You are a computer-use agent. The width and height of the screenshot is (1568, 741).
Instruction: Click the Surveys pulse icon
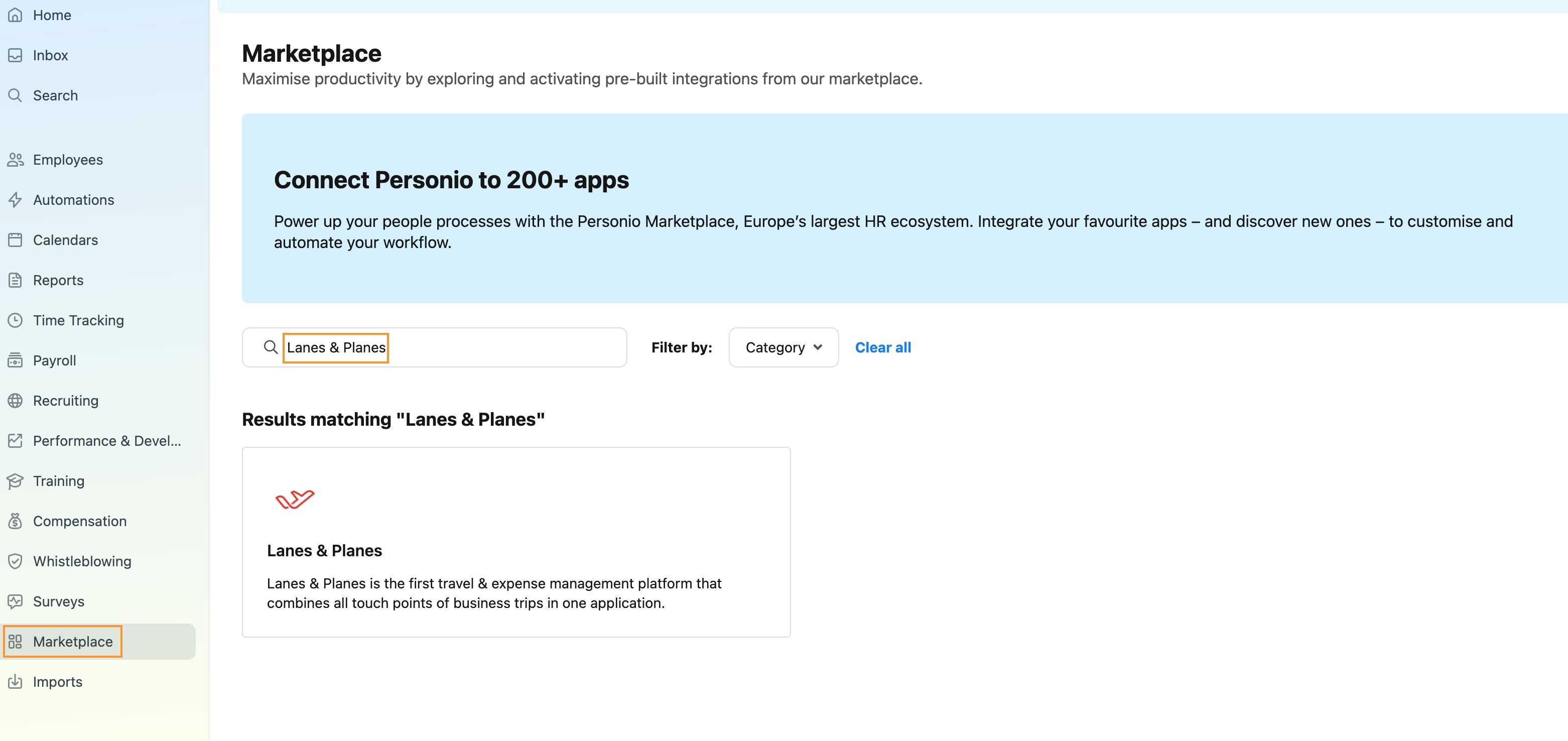tap(15, 601)
